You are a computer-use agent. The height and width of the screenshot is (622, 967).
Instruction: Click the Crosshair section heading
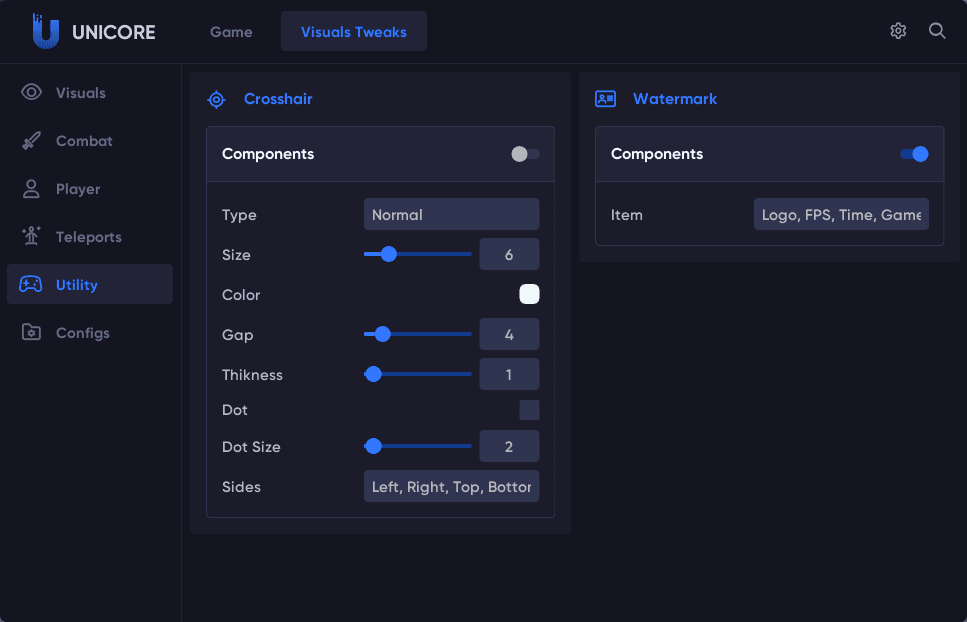click(x=278, y=99)
